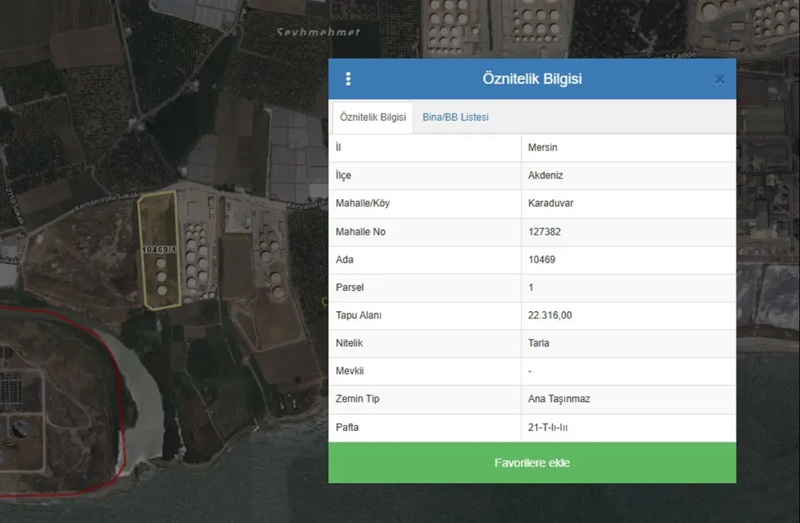The height and width of the screenshot is (523, 800).
Task: Close the Öznitelik Bilgisi dialog
Action: [x=719, y=79]
